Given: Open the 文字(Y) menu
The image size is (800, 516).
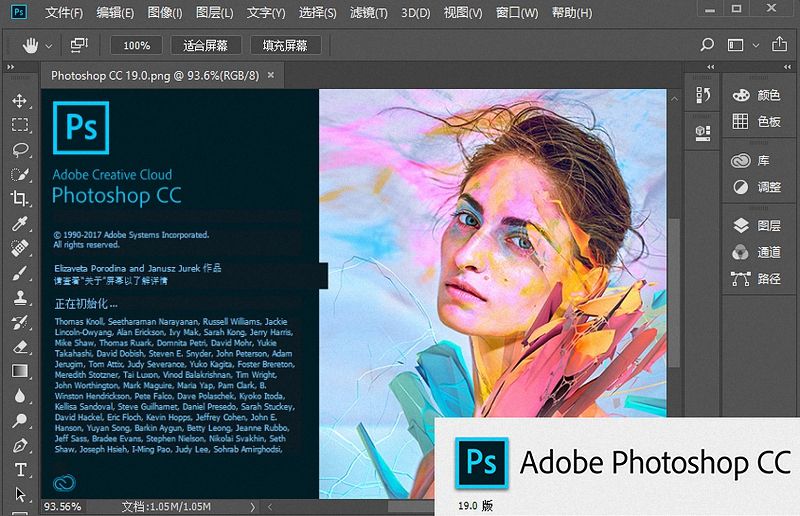Looking at the screenshot, I should point(266,12).
